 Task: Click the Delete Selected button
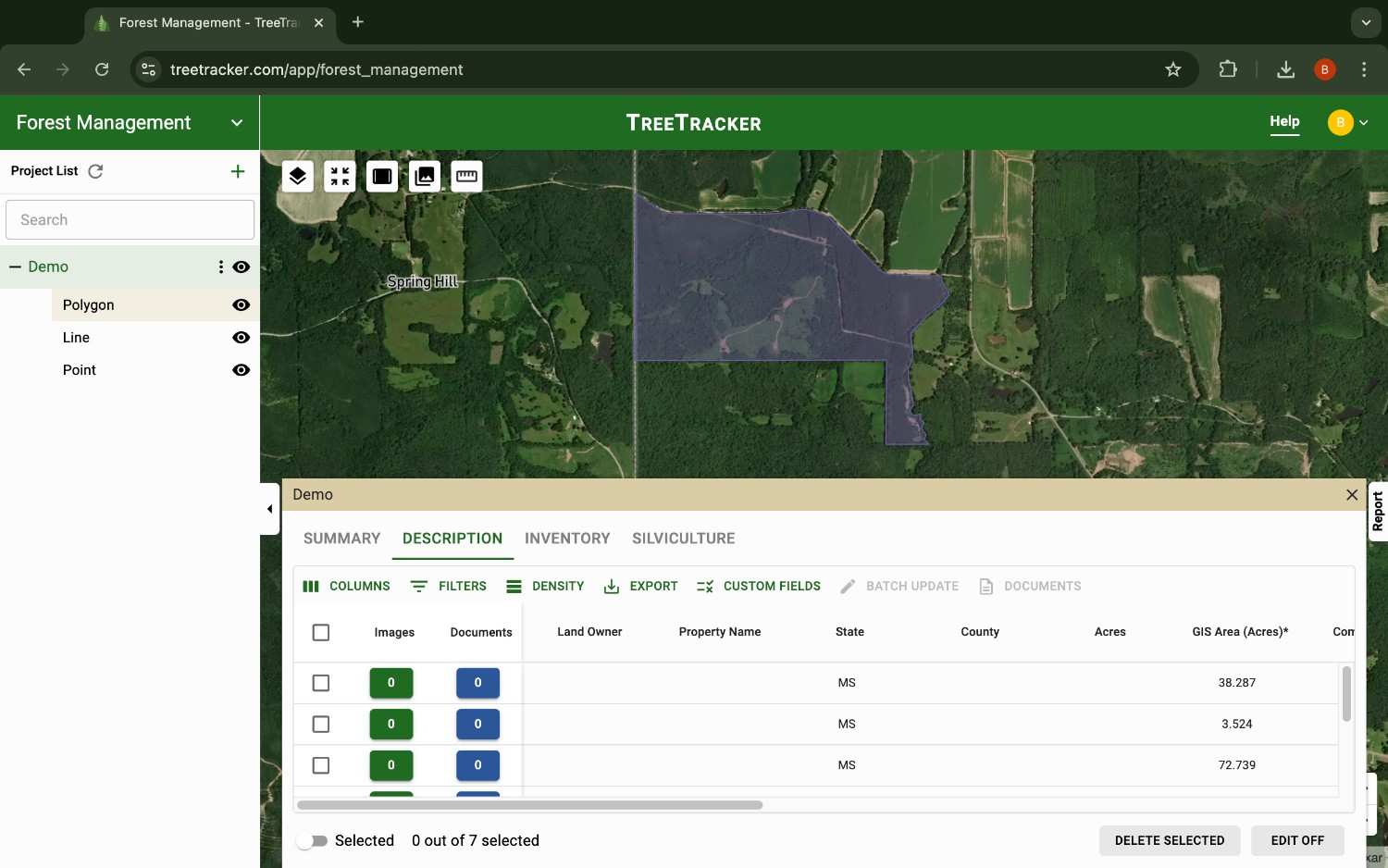pos(1169,840)
